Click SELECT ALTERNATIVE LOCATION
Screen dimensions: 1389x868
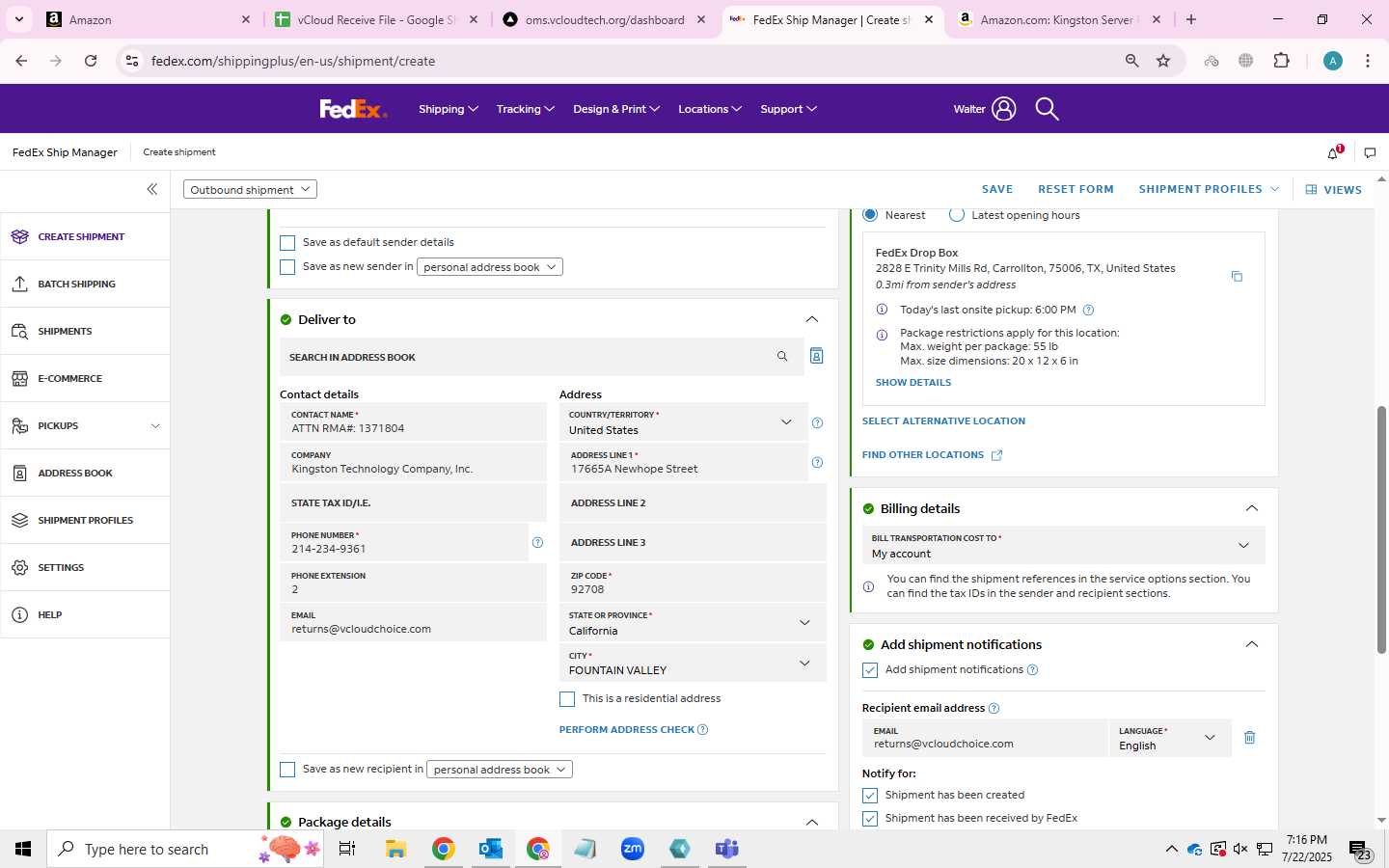coord(943,420)
